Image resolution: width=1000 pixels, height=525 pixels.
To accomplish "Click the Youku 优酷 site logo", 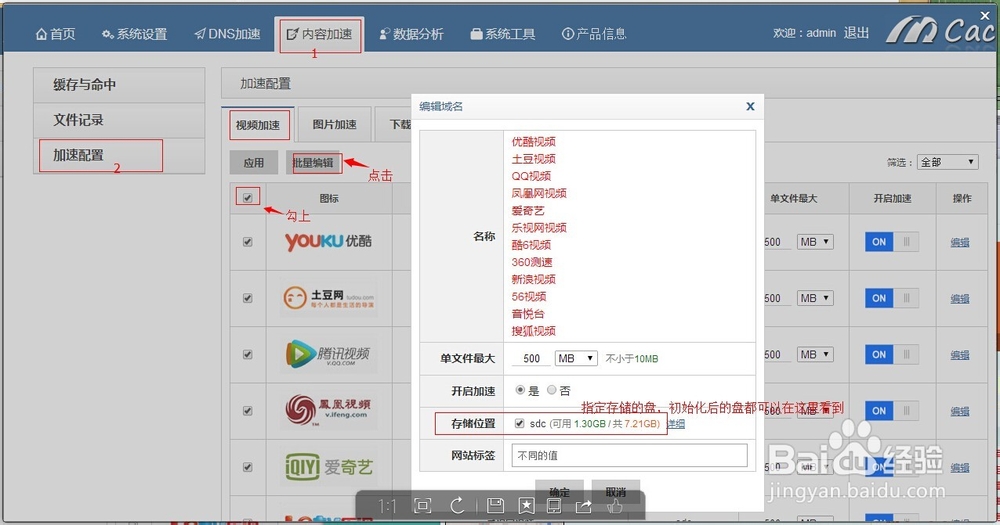I will coord(328,242).
